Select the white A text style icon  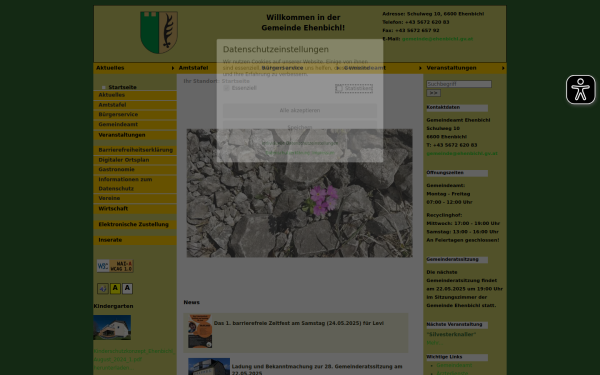(x=127, y=289)
